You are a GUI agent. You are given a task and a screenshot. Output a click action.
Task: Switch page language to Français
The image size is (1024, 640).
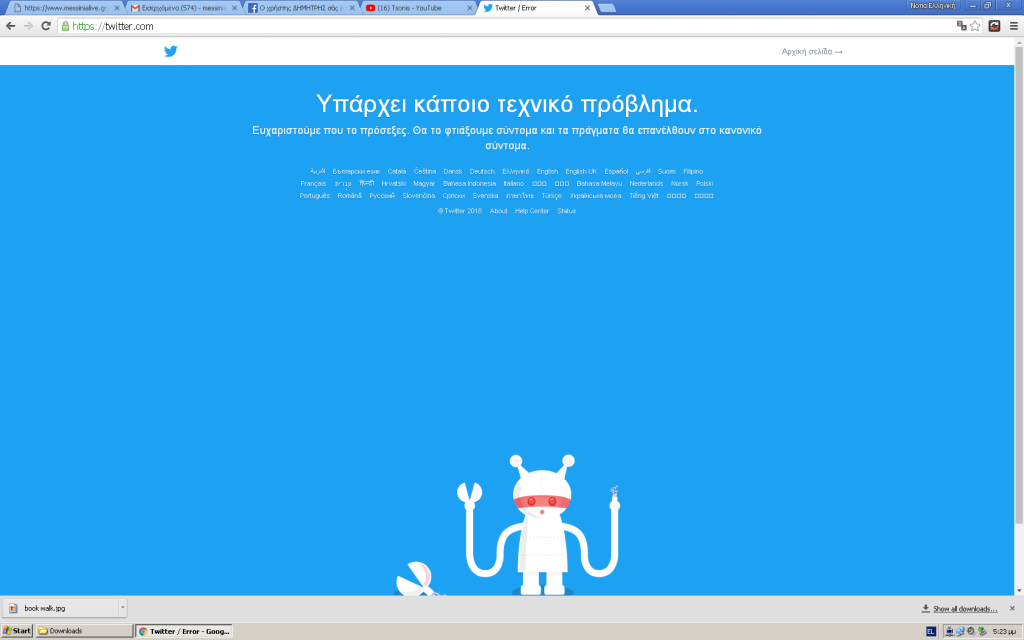pyautogui.click(x=313, y=184)
